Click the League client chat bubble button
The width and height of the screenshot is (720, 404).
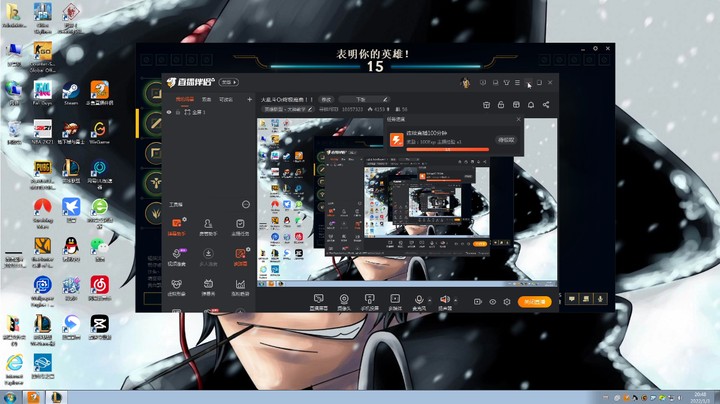pos(572,299)
